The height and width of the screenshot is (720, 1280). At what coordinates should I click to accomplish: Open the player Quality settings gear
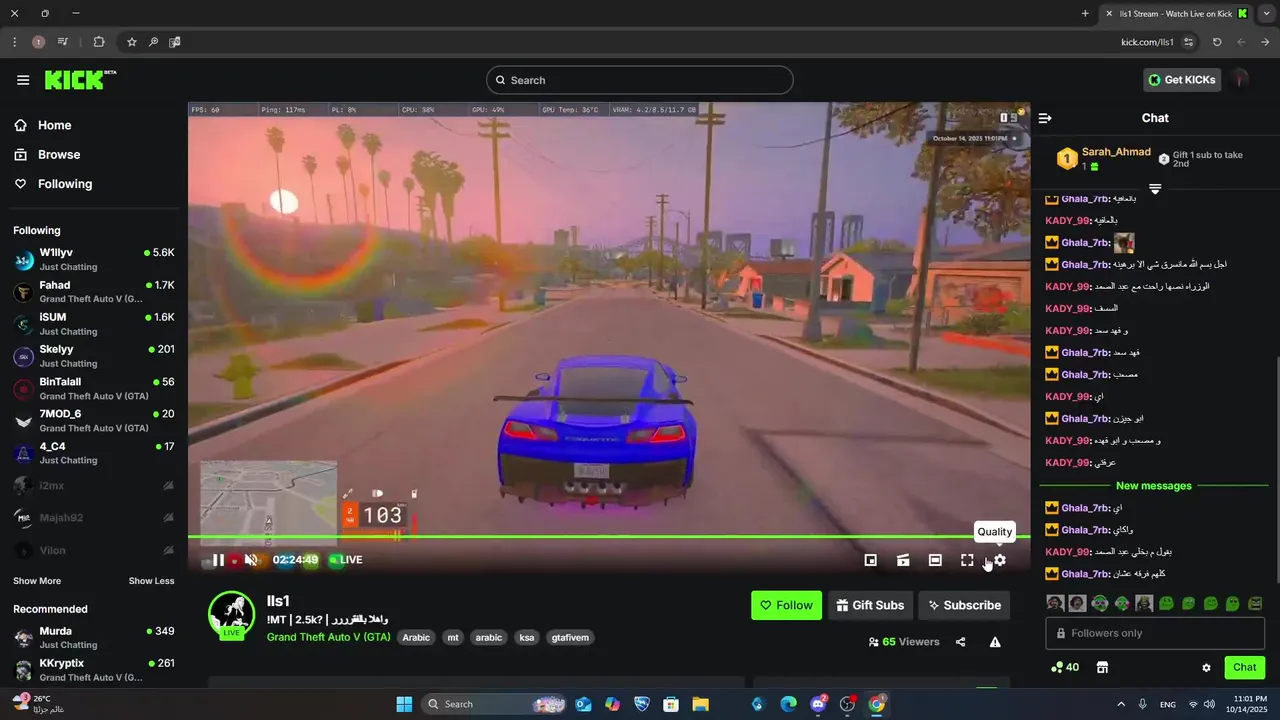pos(999,560)
